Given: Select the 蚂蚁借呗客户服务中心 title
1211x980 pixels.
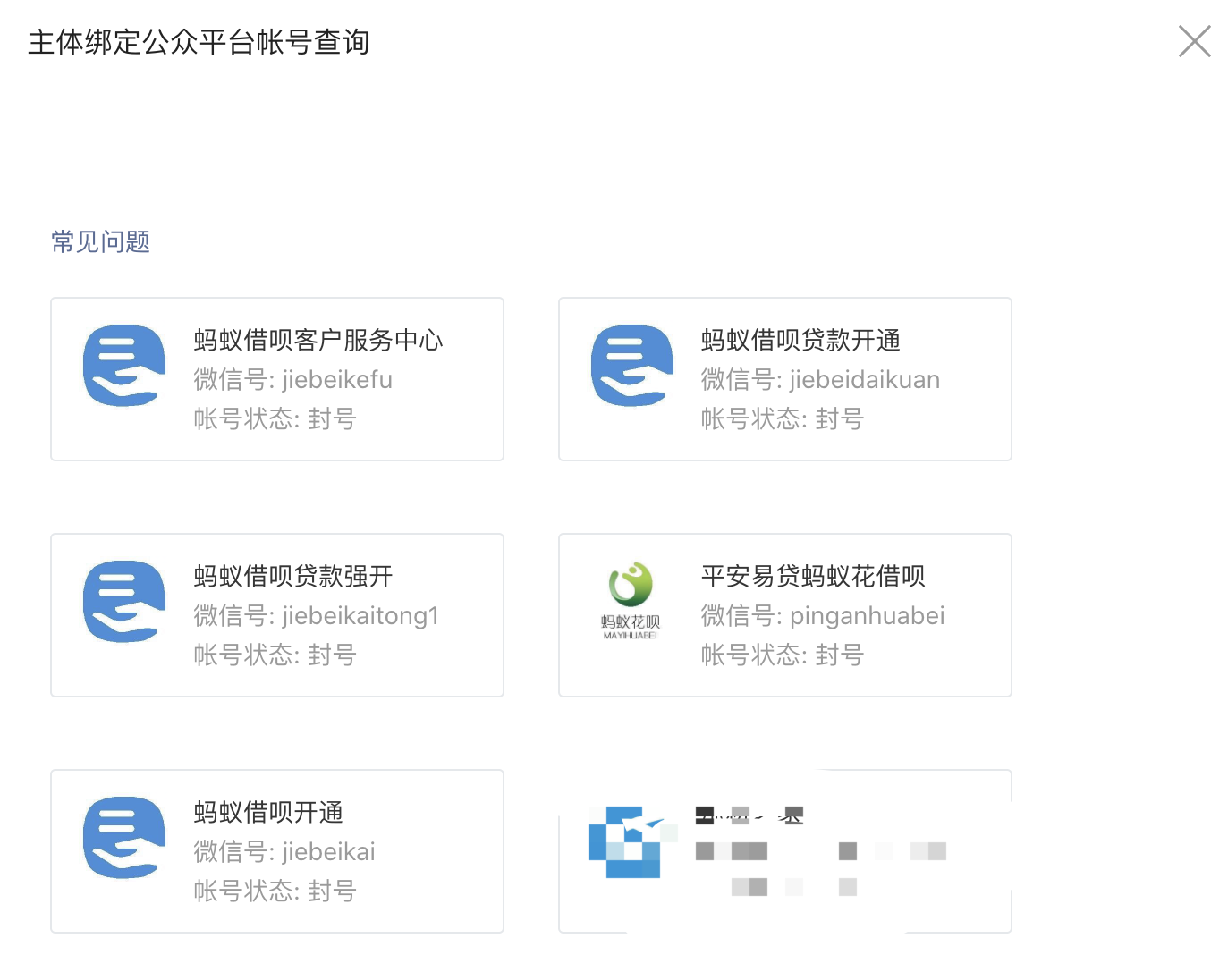Looking at the screenshot, I should click(x=318, y=340).
